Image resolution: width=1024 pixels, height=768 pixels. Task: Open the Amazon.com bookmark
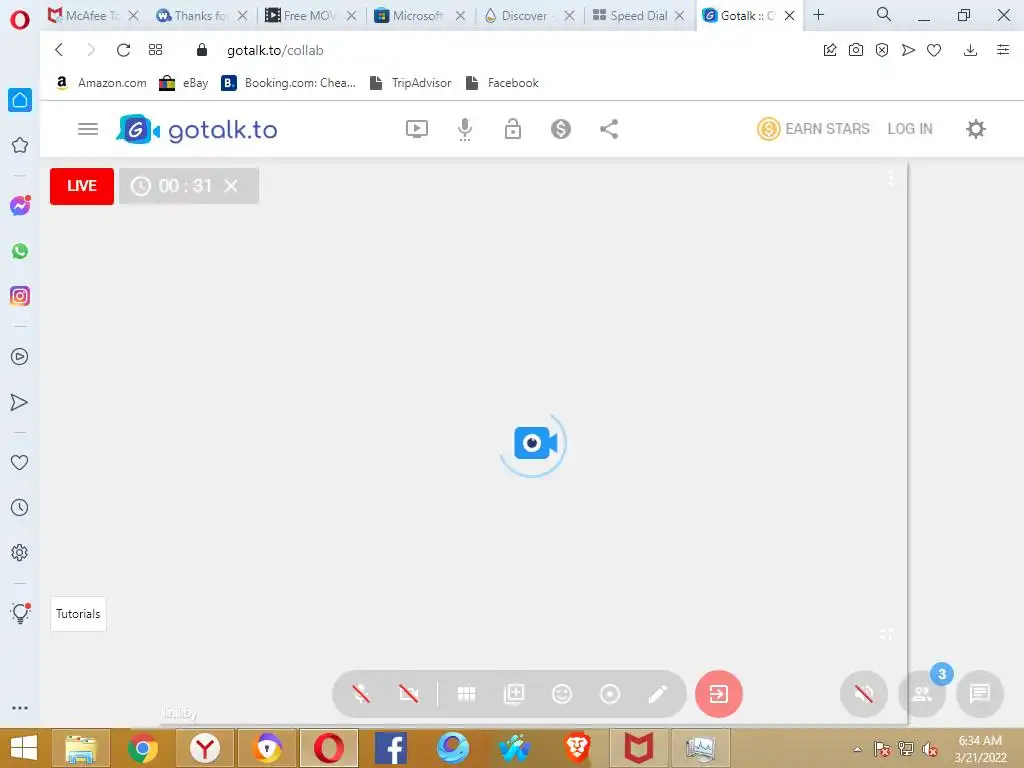[x=101, y=83]
